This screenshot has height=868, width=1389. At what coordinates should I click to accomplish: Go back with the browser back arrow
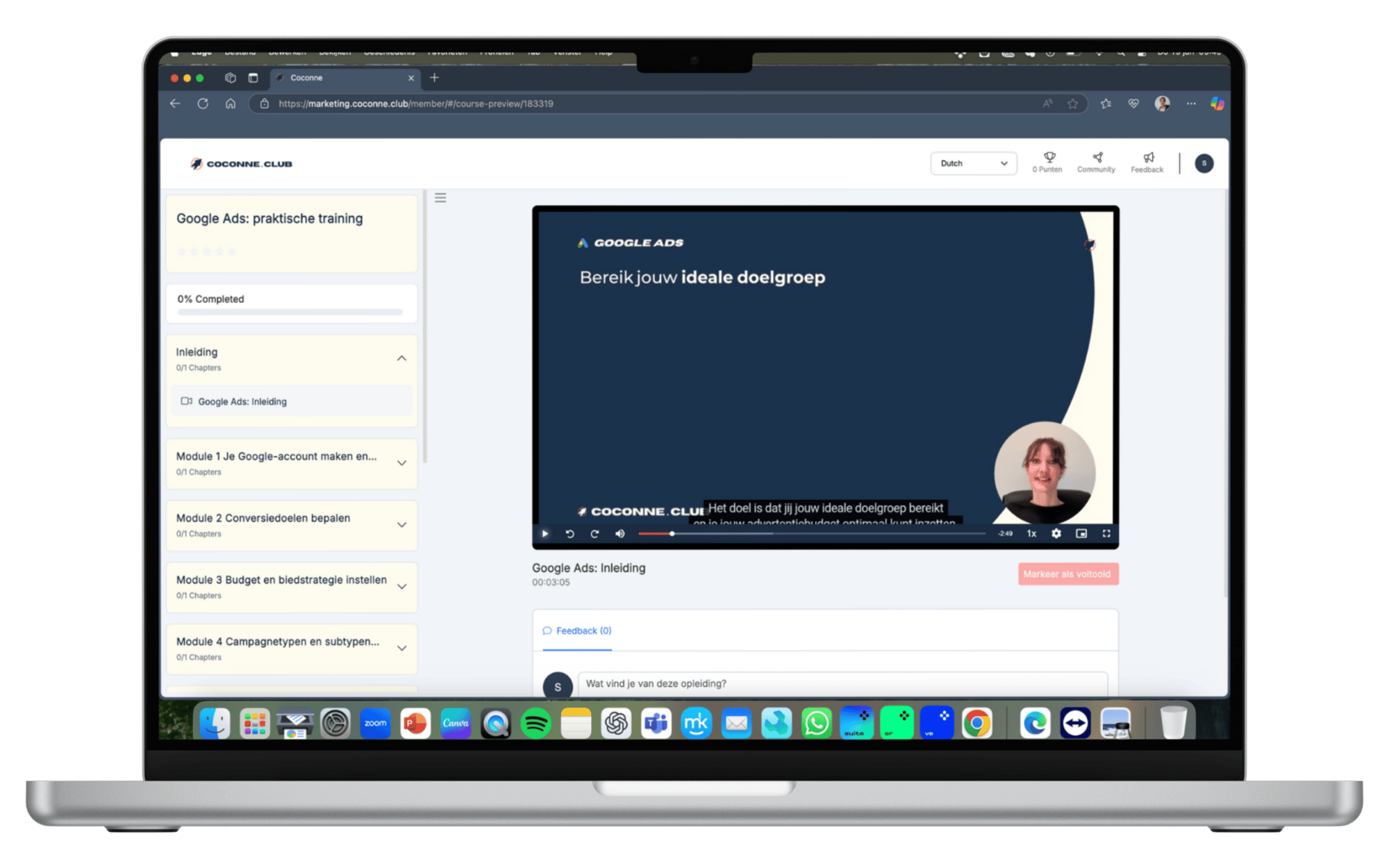[x=175, y=103]
